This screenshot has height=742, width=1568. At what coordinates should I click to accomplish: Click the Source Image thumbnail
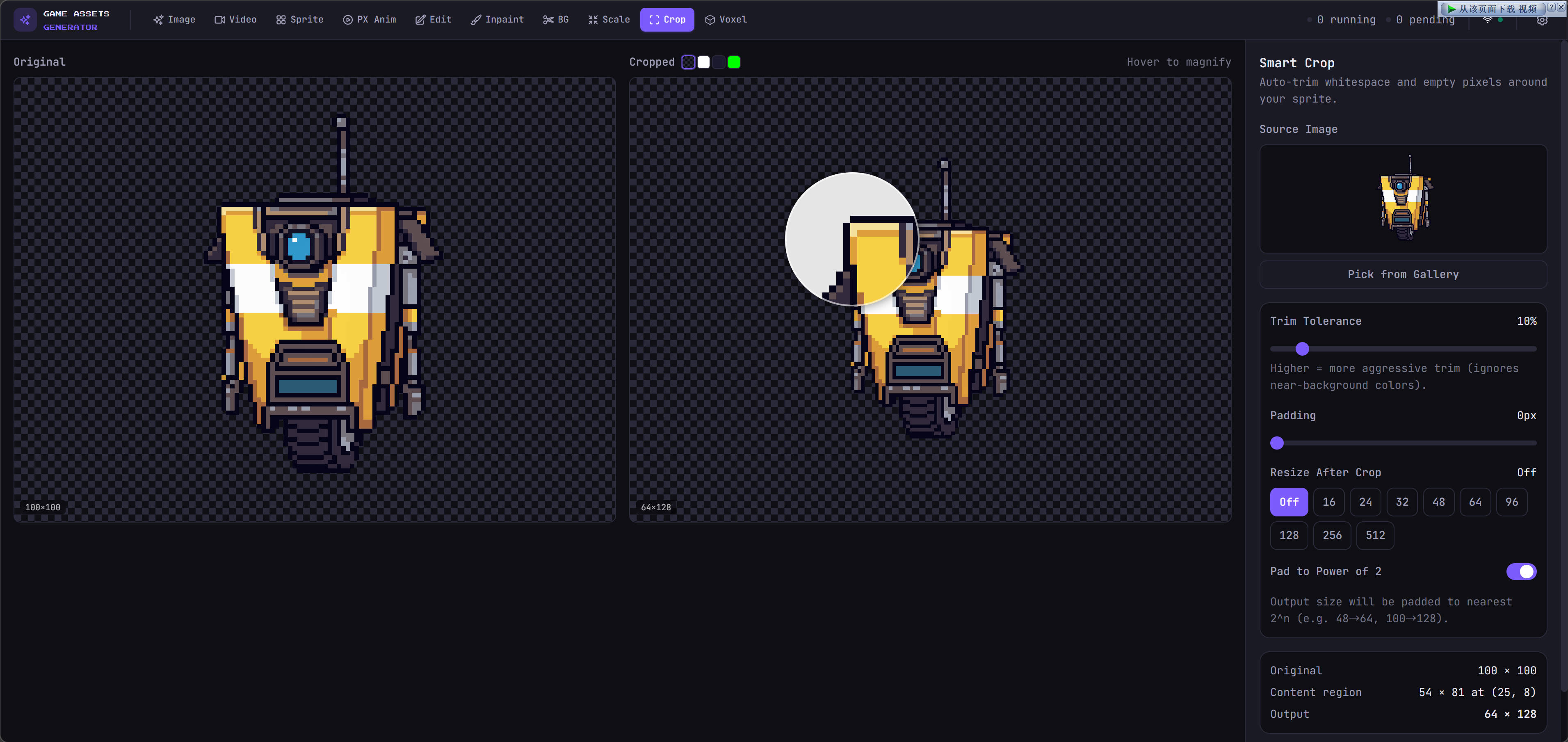[x=1402, y=199]
